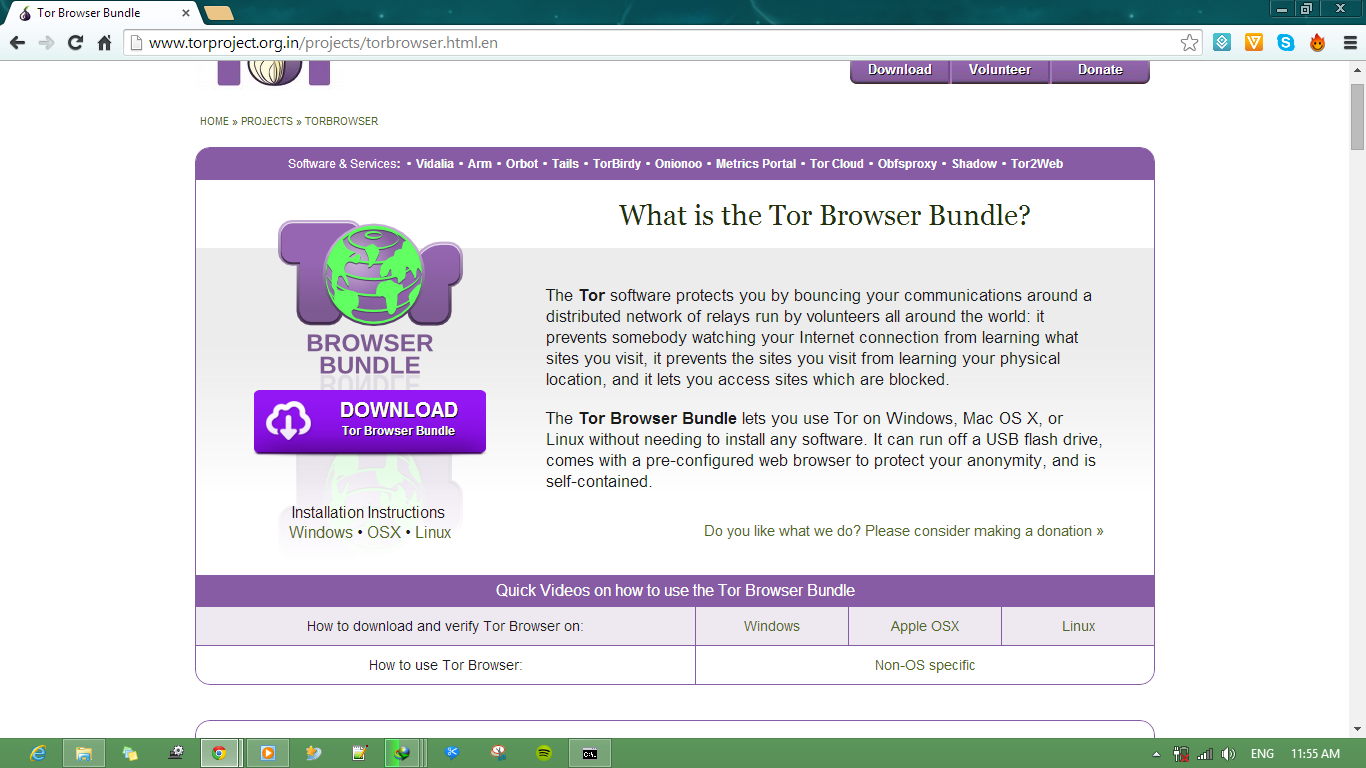1366x768 pixels.
Task: Open Tor2Web link
Action: click(1037, 164)
